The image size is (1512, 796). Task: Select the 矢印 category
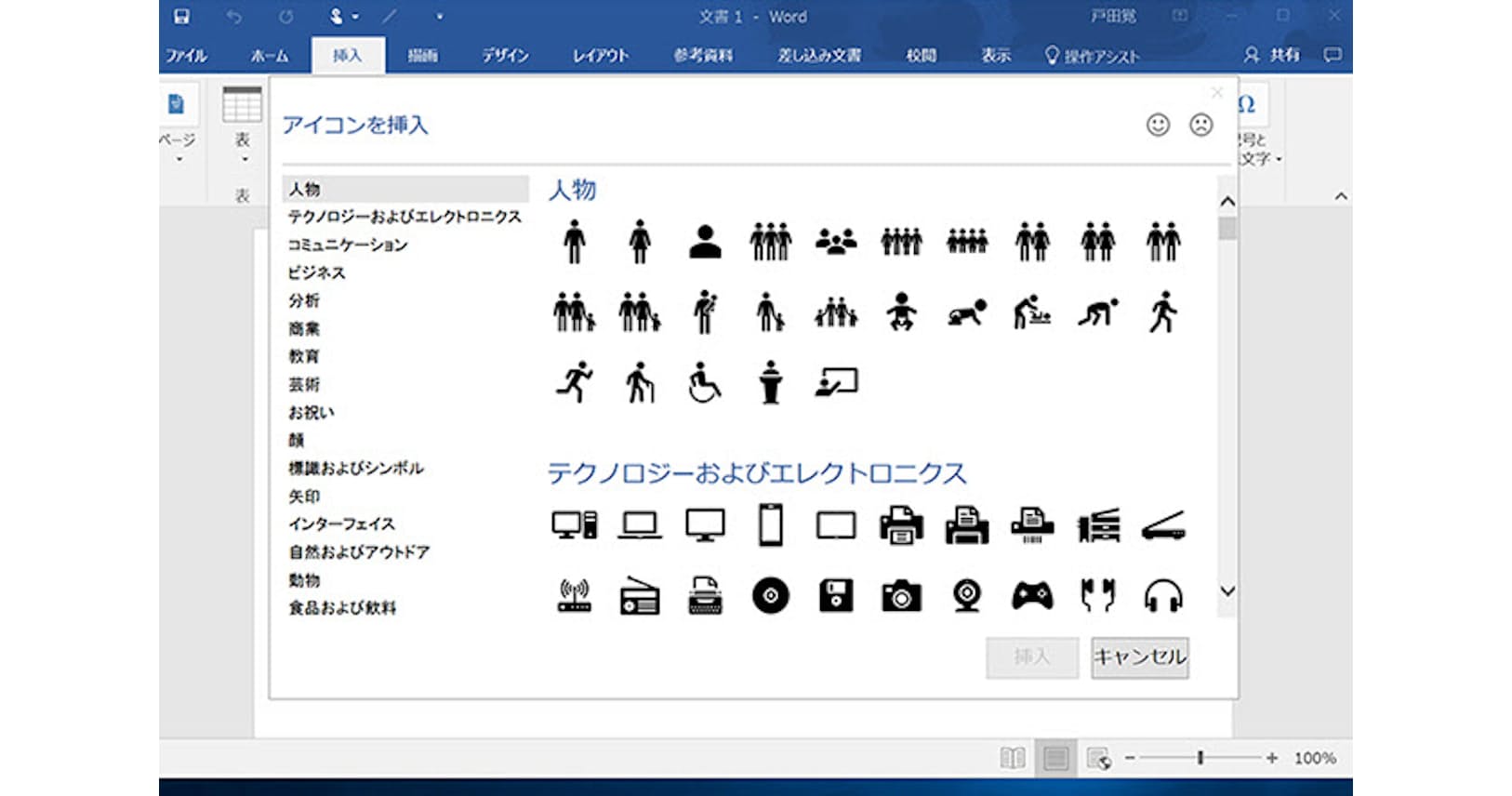(x=304, y=497)
